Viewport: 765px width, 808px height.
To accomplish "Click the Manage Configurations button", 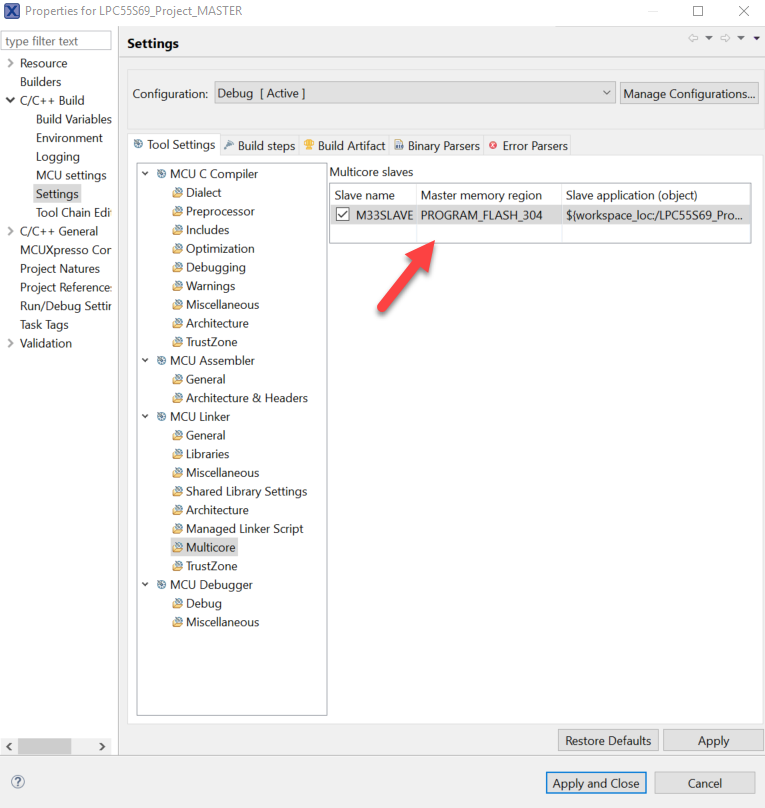I will coord(689,94).
